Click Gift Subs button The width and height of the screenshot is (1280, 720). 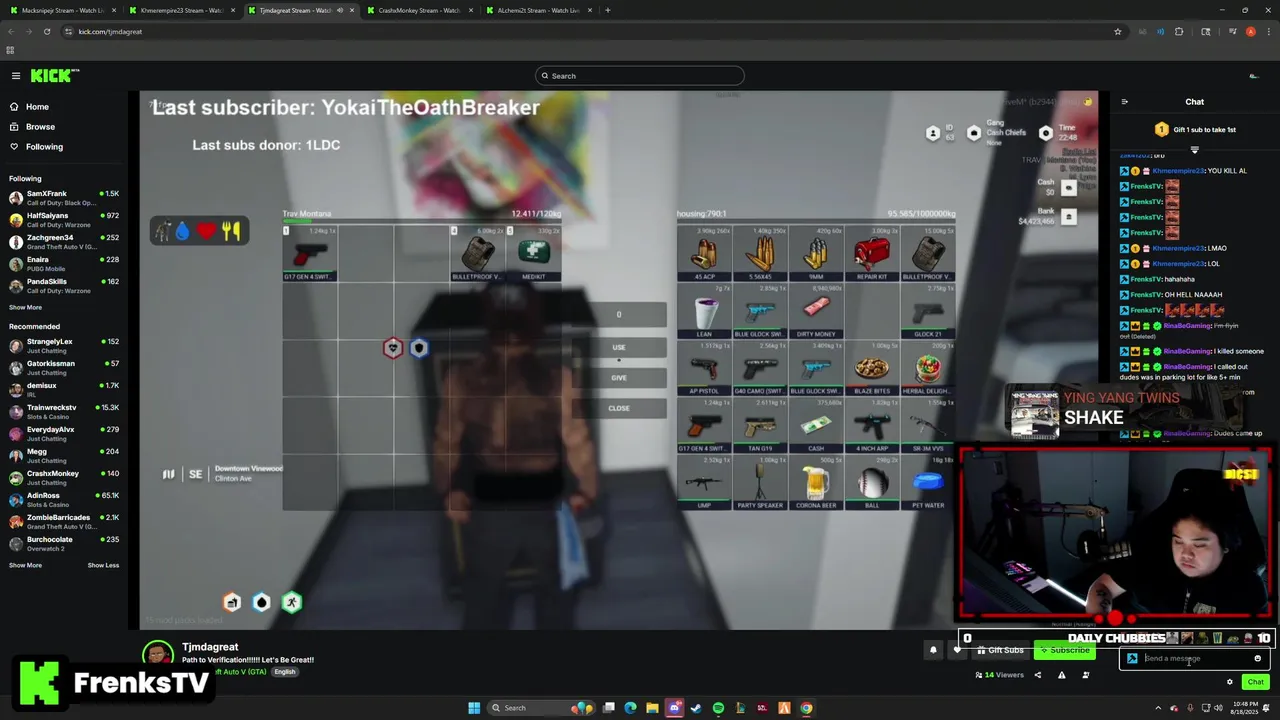[x=1000, y=650]
